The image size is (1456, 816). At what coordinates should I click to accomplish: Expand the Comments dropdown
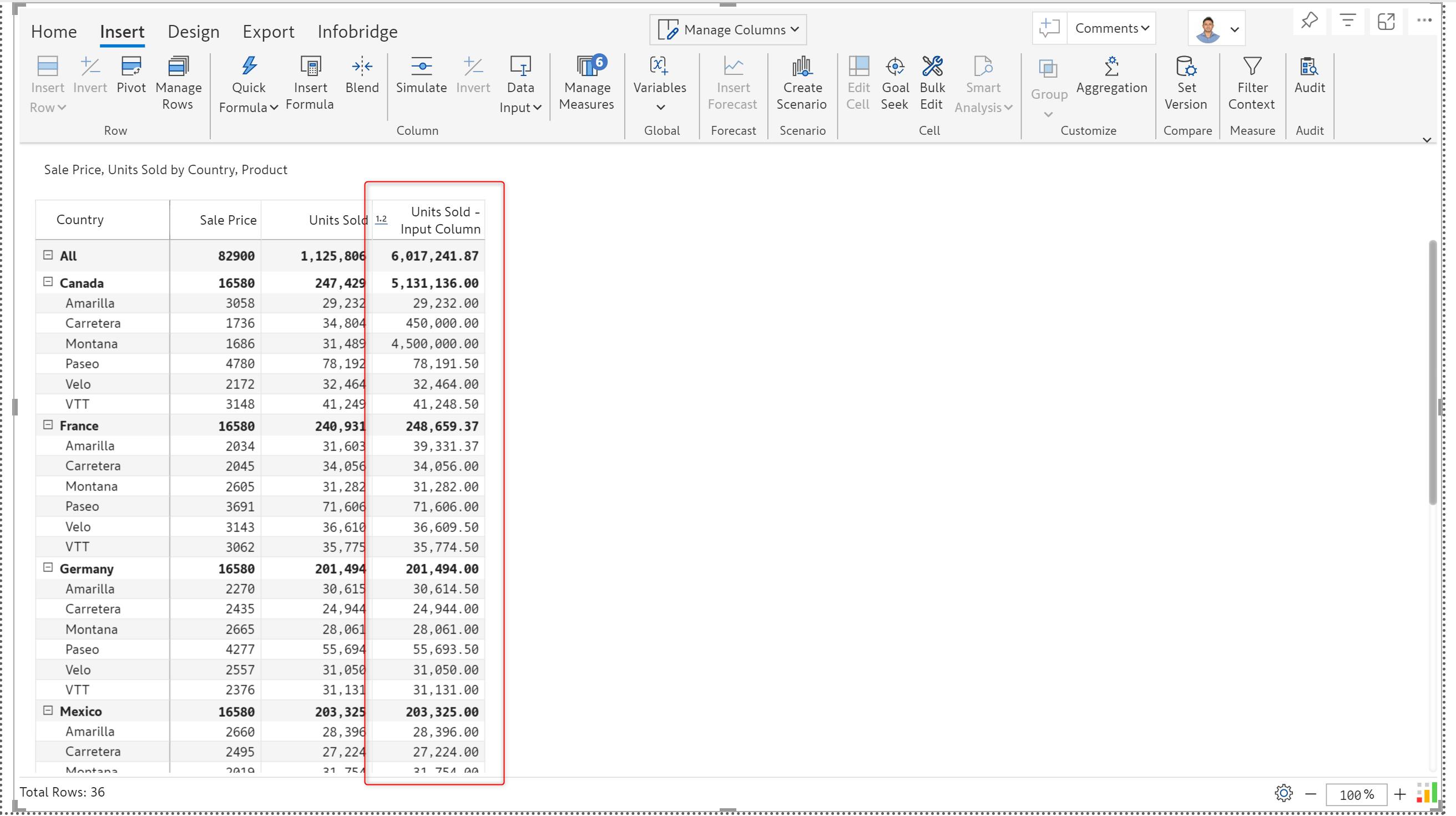click(x=1111, y=28)
